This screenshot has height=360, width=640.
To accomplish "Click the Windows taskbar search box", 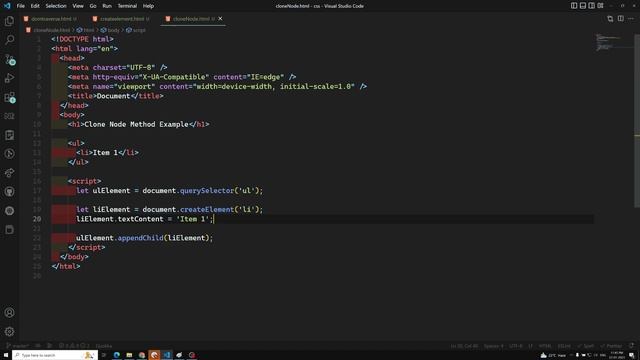I will [x=55, y=355].
